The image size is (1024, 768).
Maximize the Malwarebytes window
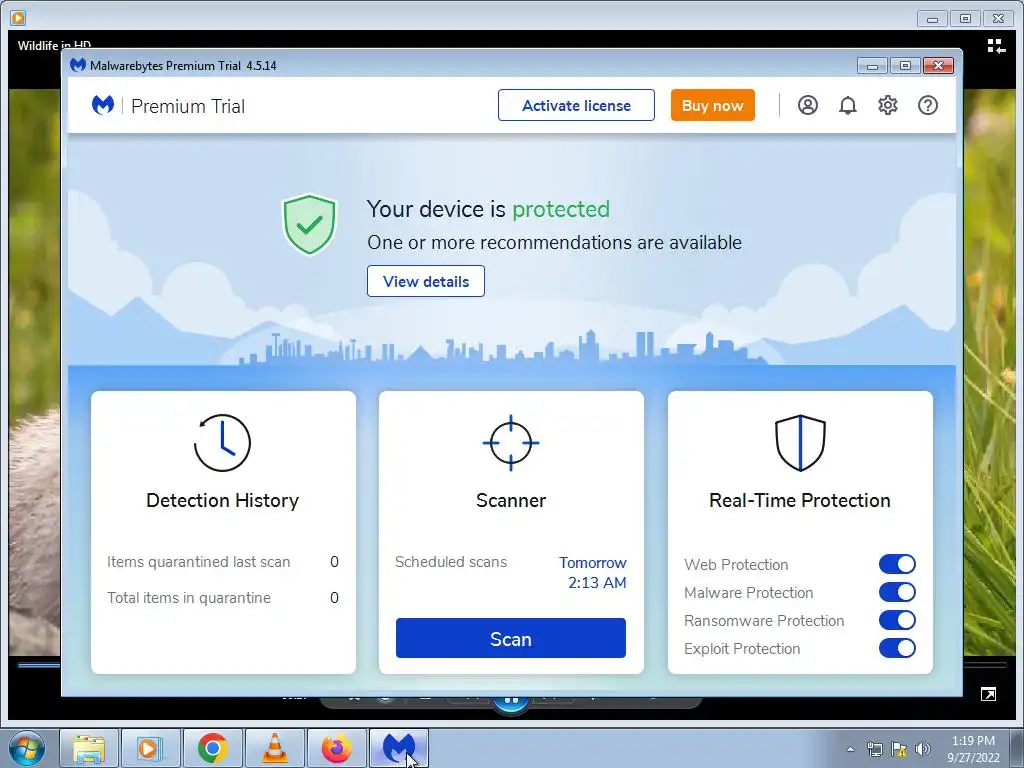tap(905, 65)
